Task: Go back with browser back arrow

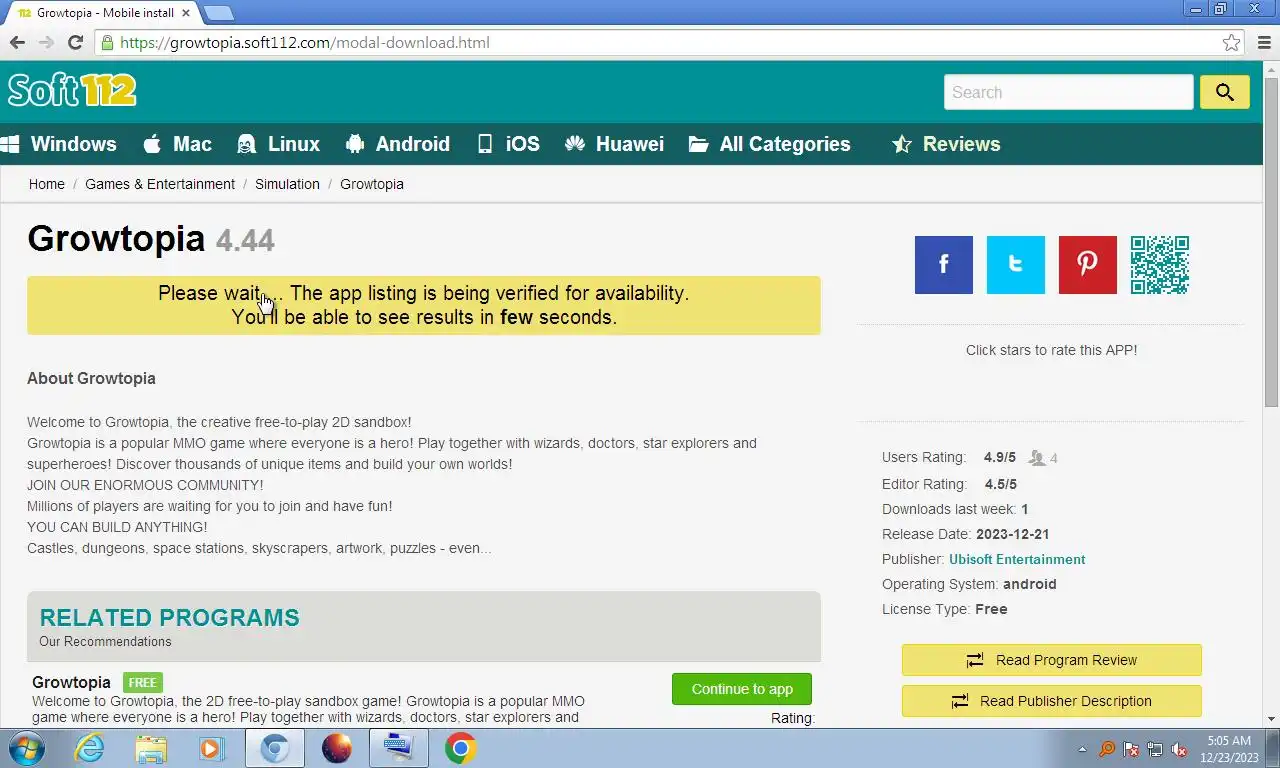Action: tap(17, 42)
